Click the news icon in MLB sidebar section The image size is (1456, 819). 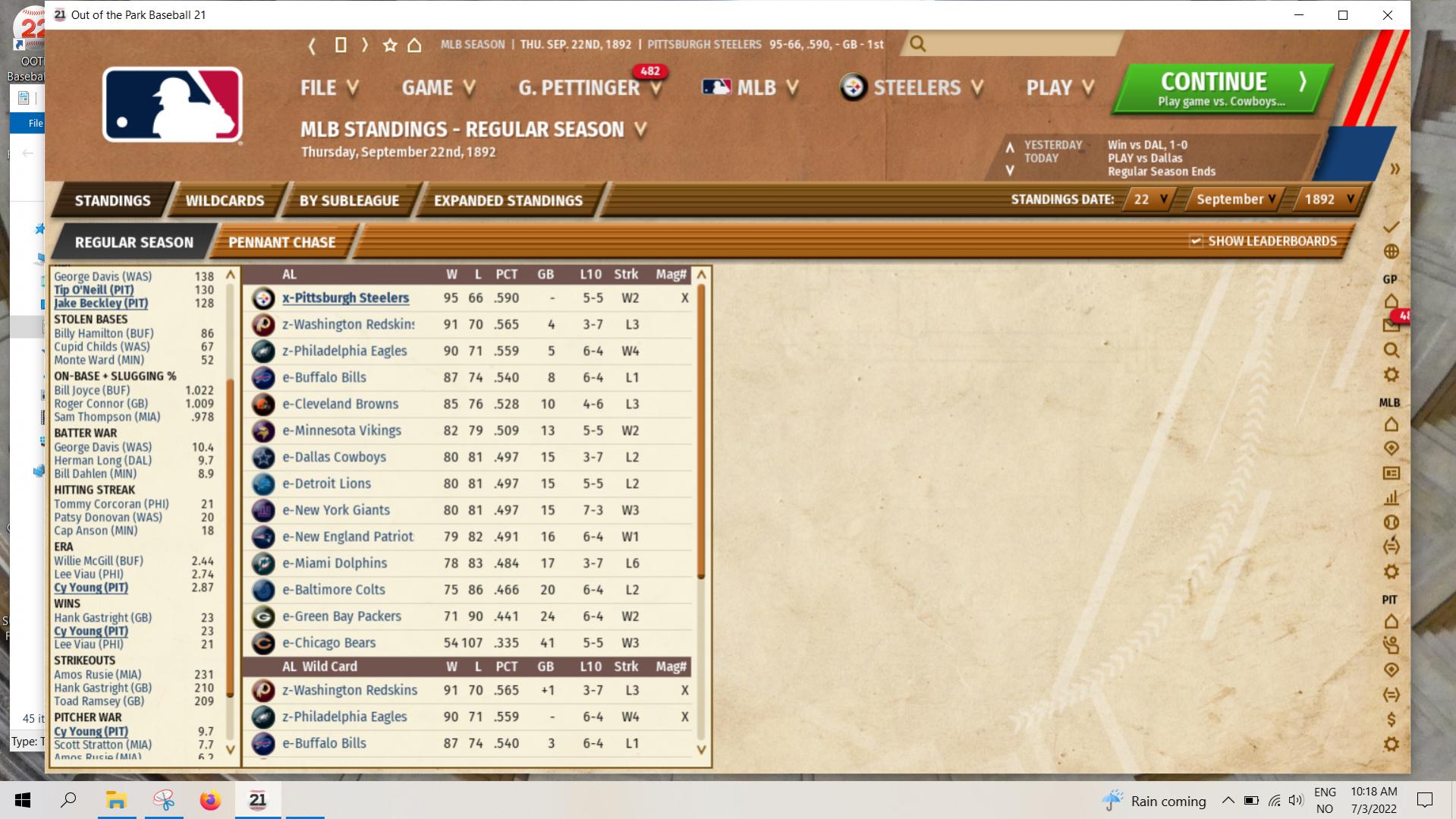coord(1391,473)
